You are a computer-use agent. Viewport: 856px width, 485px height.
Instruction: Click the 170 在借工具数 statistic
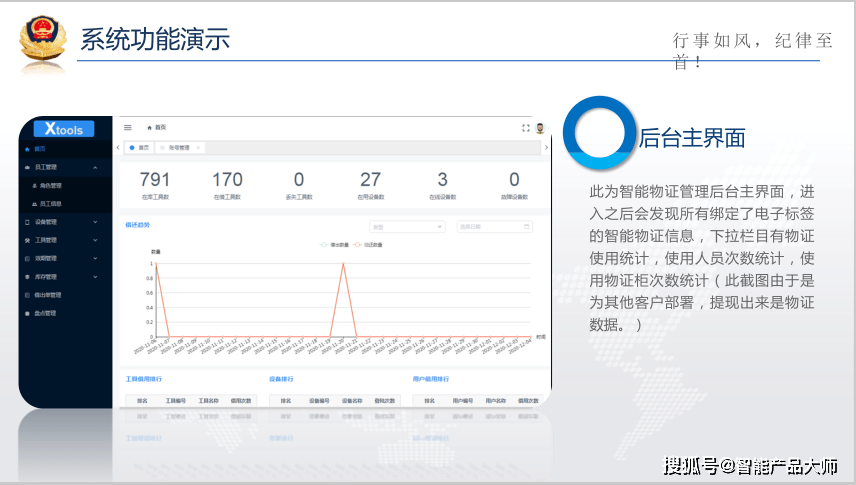227,185
